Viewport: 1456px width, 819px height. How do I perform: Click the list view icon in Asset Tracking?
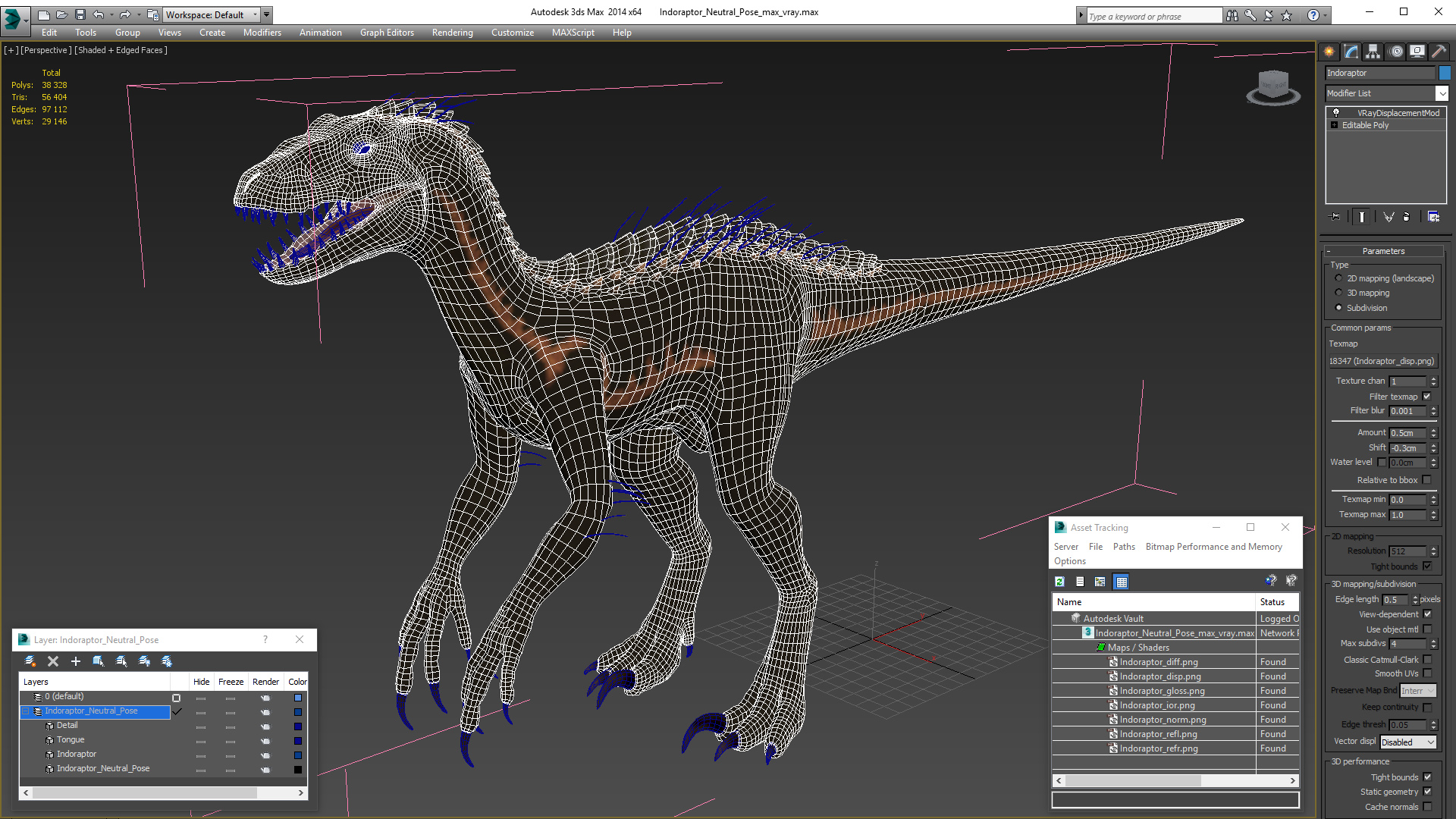click(x=1080, y=581)
